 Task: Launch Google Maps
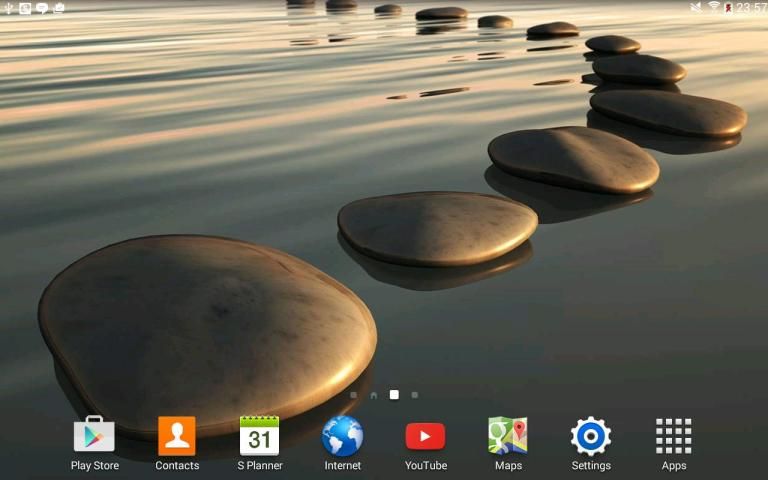508,437
